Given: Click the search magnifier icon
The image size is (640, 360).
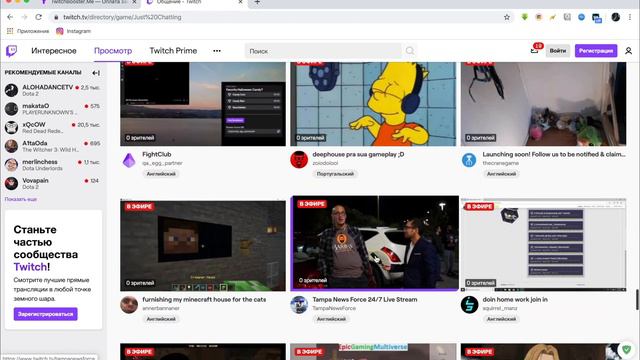Looking at the screenshot, I should pos(410,51).
